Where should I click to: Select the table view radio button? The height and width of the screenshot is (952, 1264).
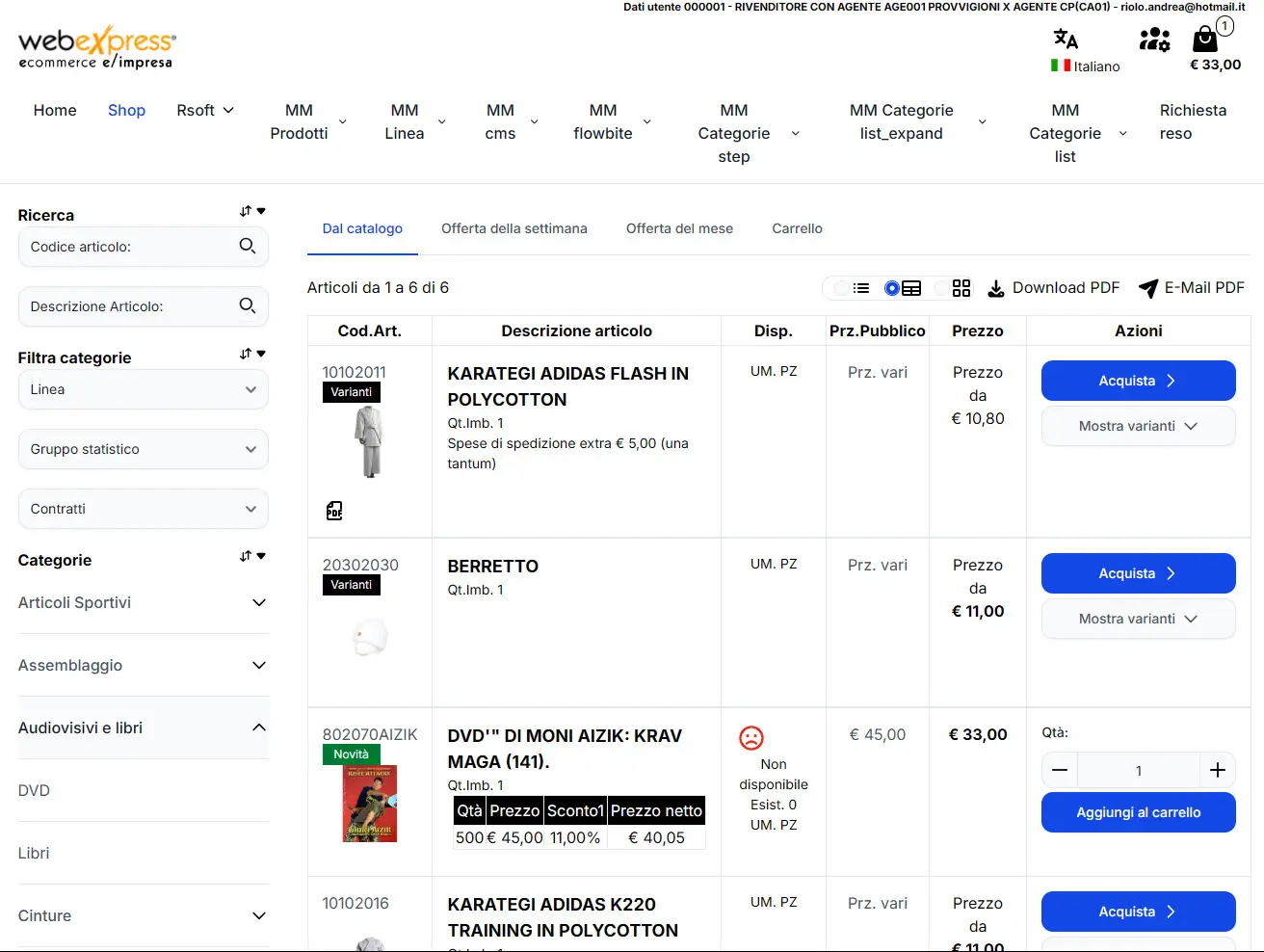[x=892, y=288]
